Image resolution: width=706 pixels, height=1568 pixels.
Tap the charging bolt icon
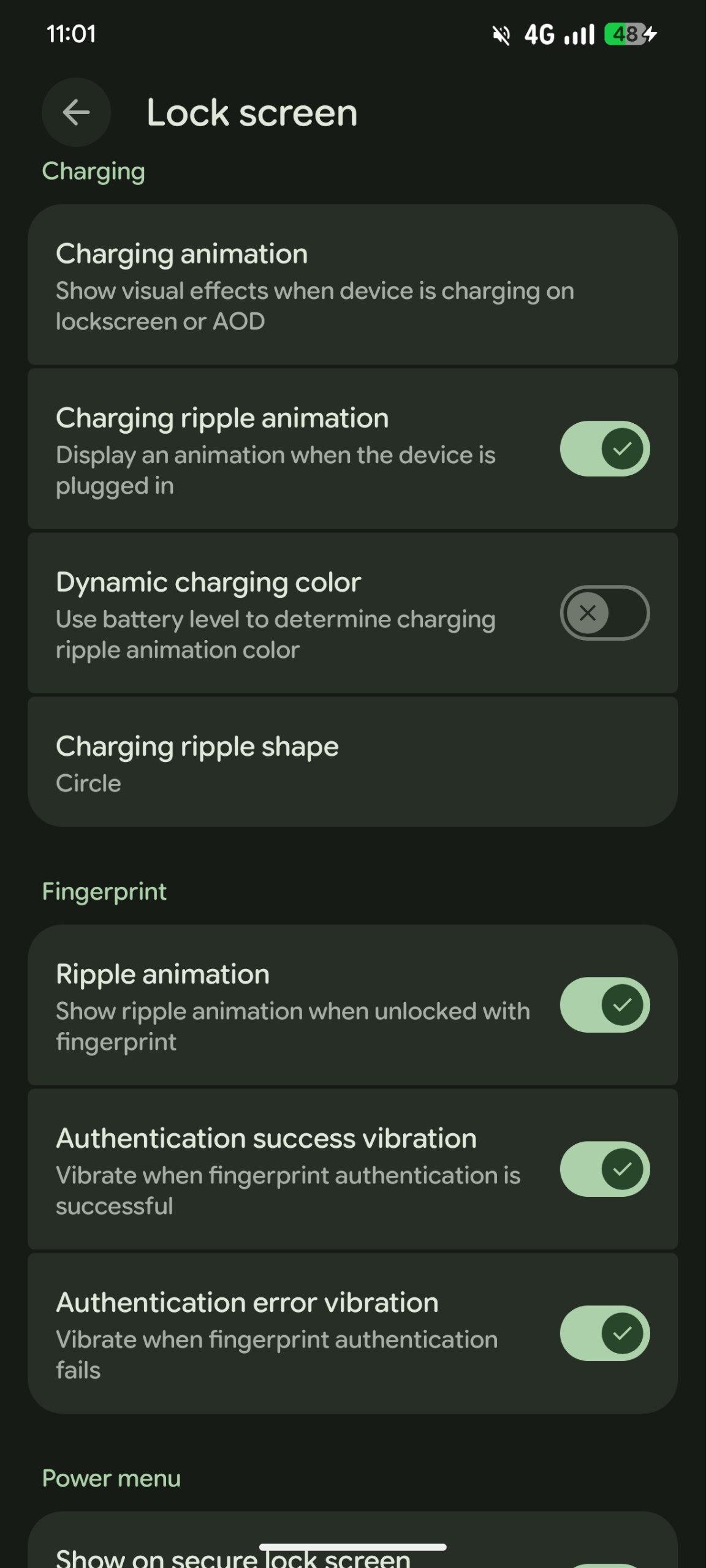[x=651, y=34]
